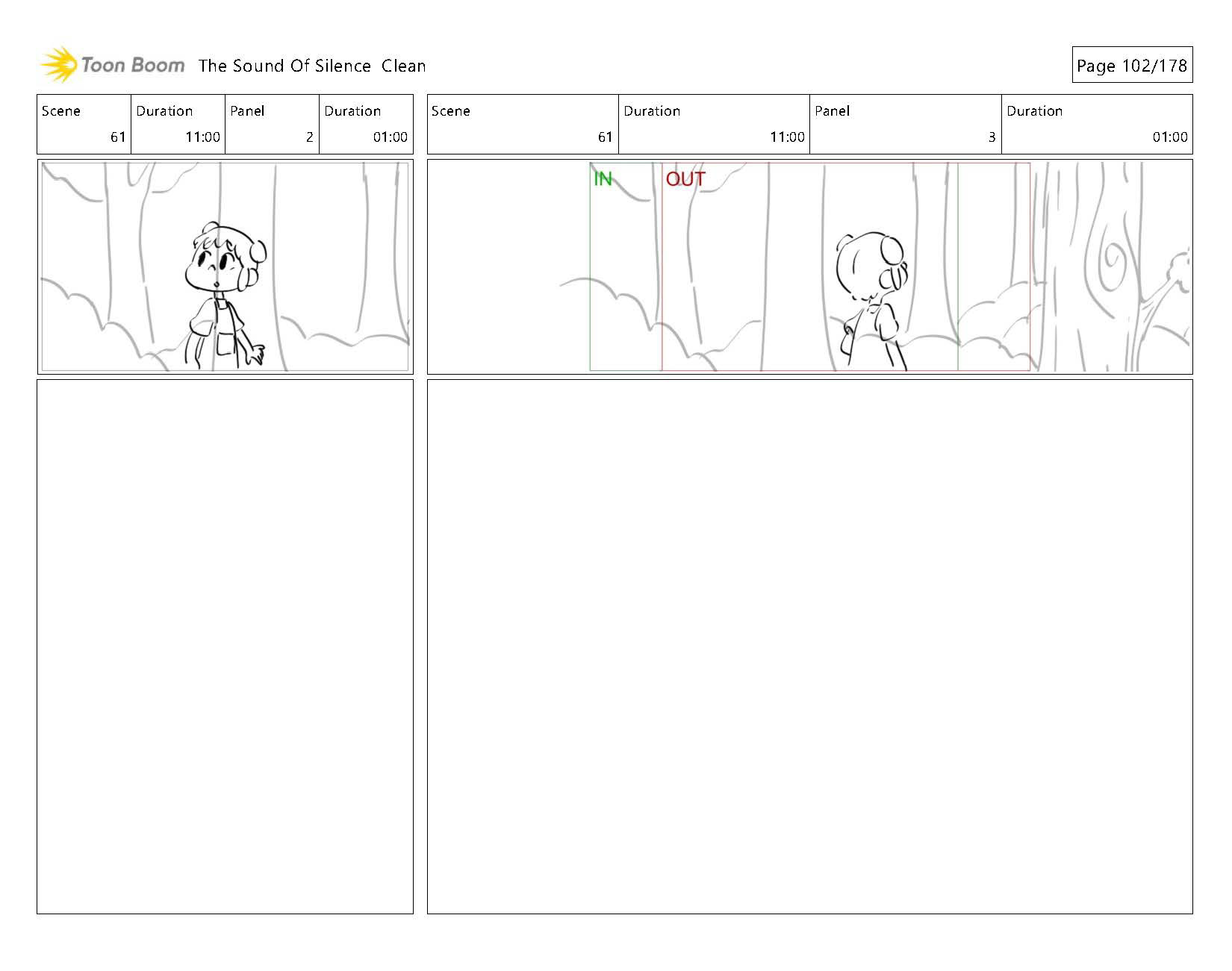Select Scene 61 cell of left panel
Image resolution: width=1232 pixels, height=971 pixels.
(x=84, y=124)
